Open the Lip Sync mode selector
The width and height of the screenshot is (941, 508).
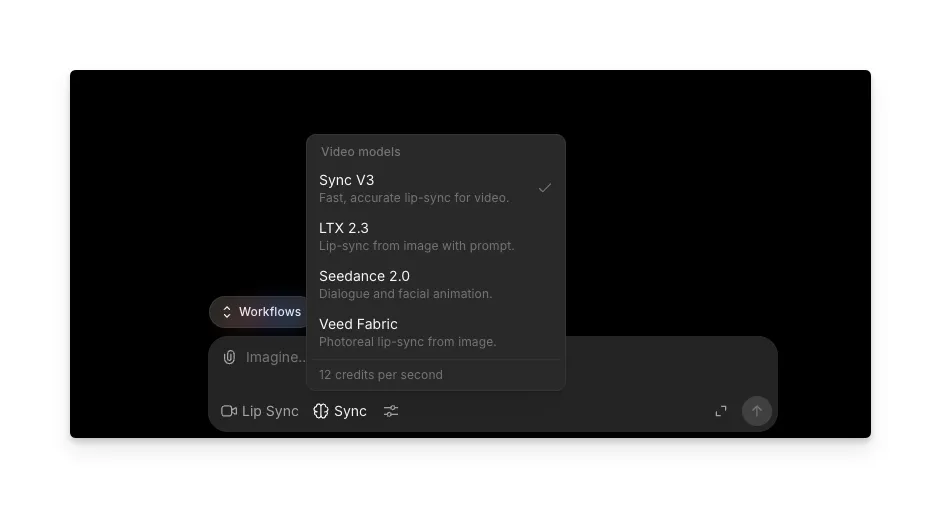260,411
